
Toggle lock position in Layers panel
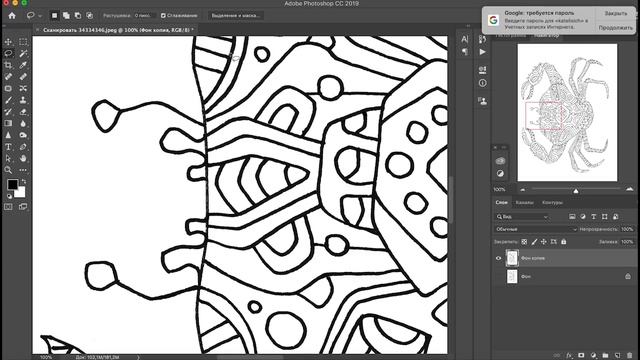[x=544, y=242]
